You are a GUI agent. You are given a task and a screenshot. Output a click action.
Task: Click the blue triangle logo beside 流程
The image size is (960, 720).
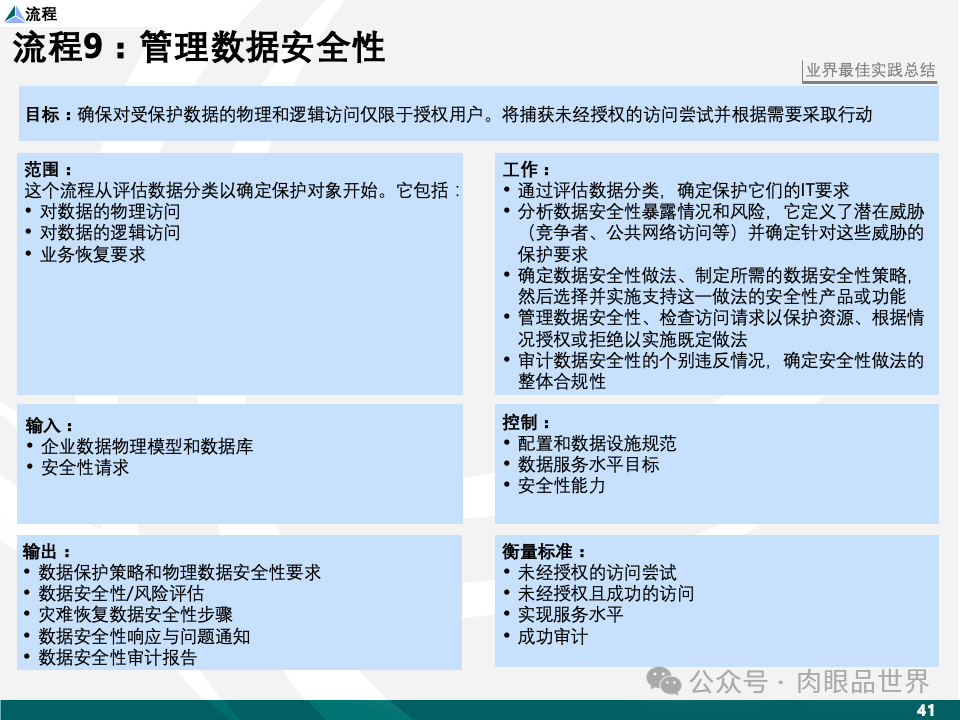(x=14, y=14)
